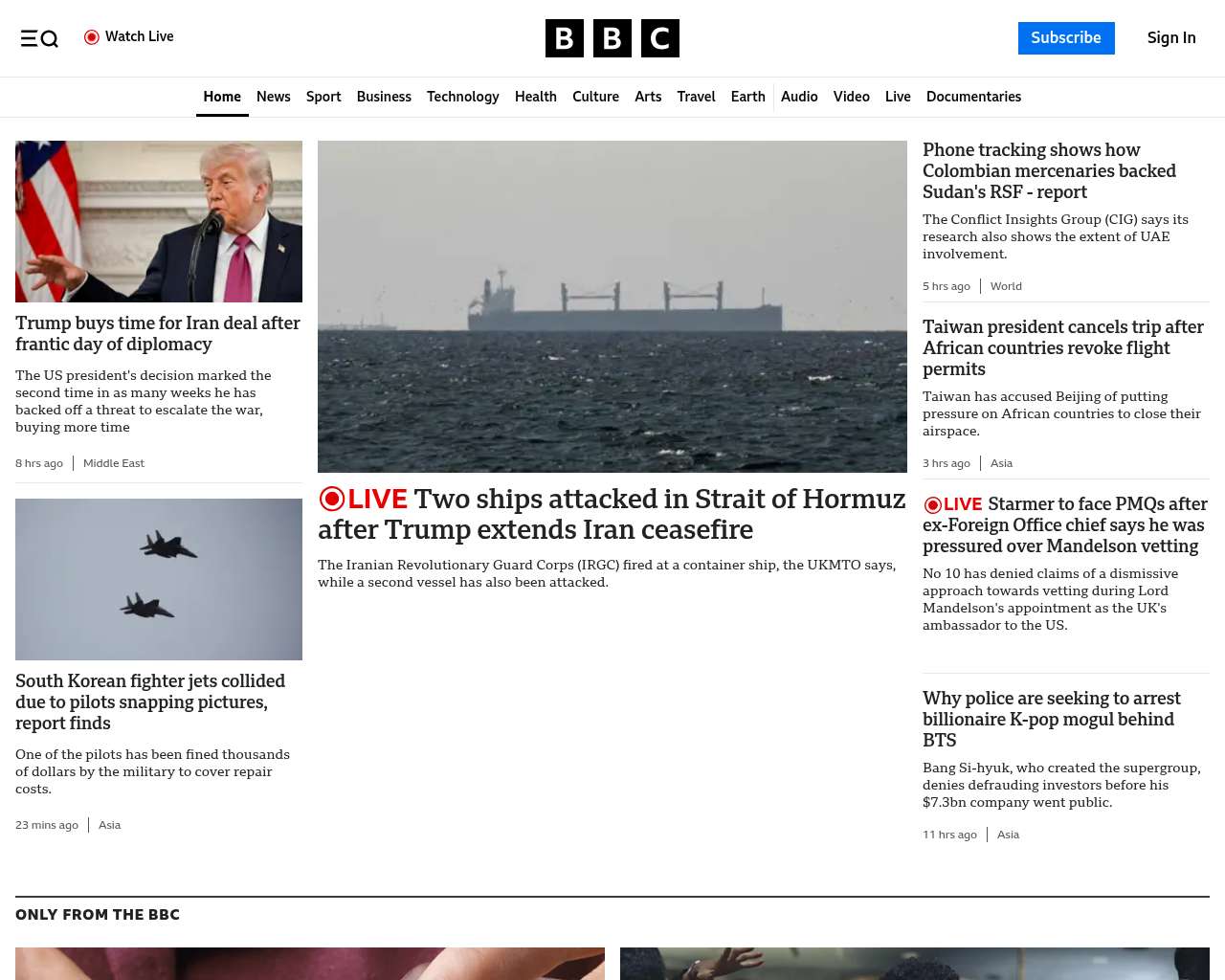
Task: Click the Sign In link
Action: 1170,38
